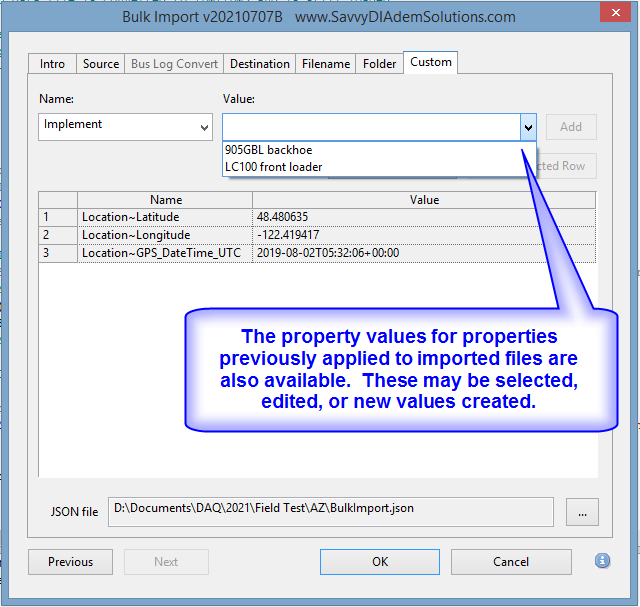Click the Cancel button

click(x=511, y=562)
